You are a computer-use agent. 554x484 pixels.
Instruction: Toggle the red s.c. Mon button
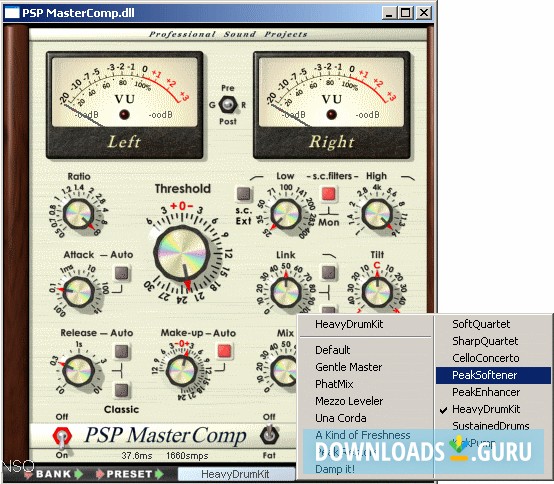click(329, 193)
